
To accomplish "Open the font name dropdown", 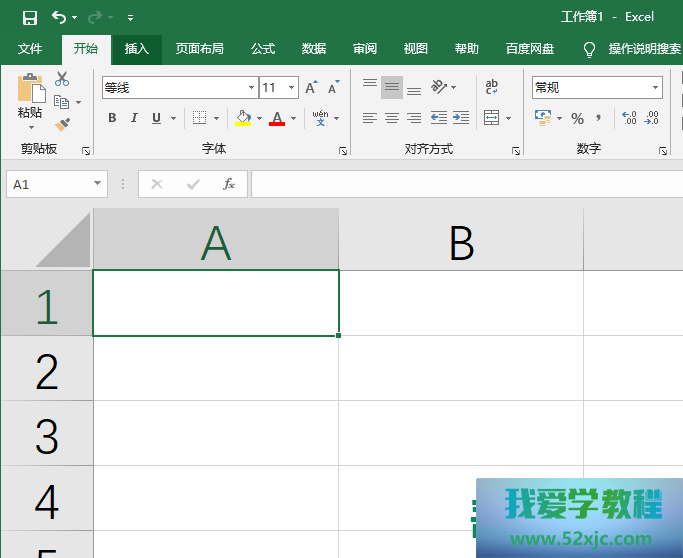I will click(x=251, y=88).
